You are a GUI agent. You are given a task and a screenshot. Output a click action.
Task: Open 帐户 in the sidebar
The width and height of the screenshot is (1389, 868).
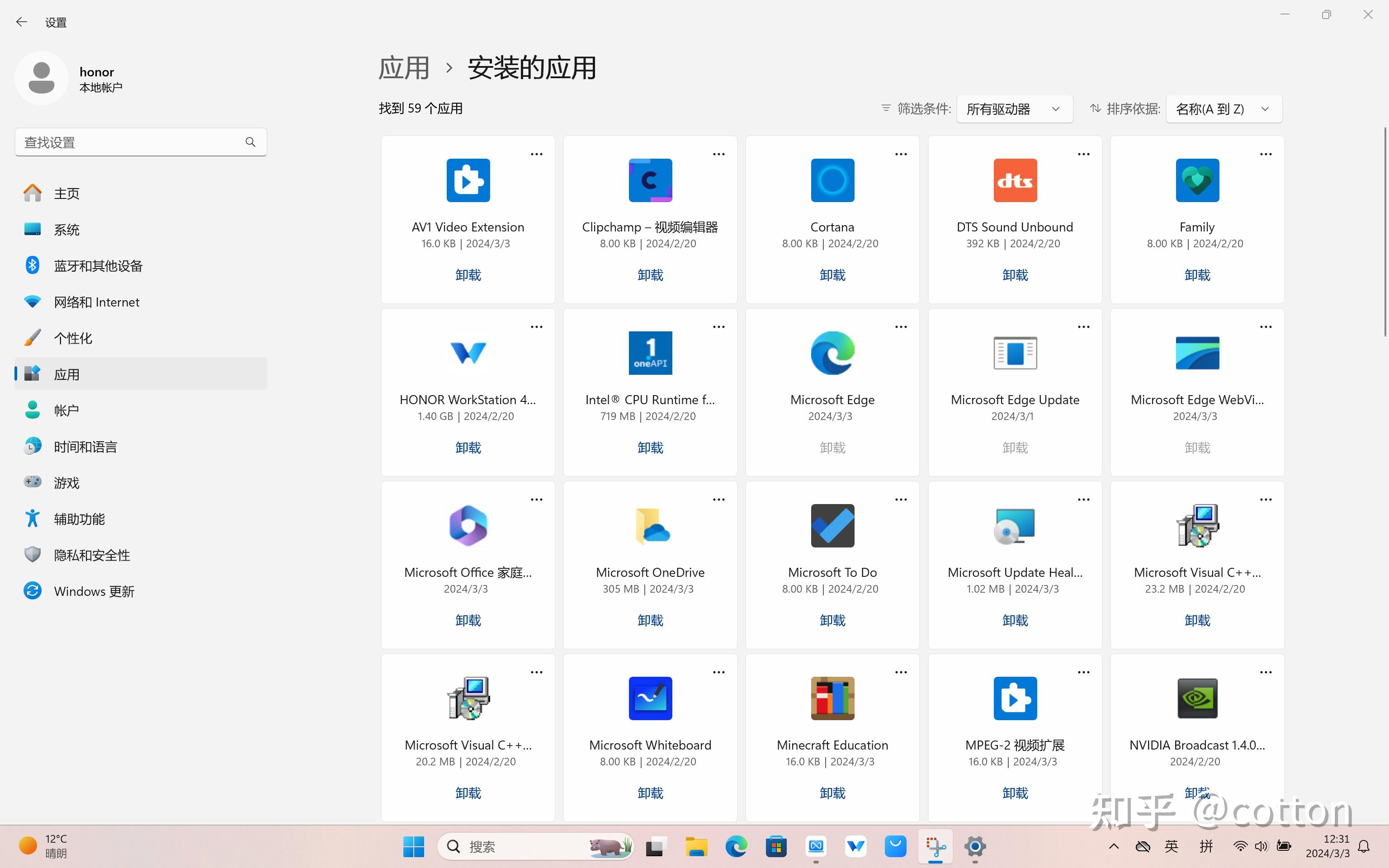(141, 410)
